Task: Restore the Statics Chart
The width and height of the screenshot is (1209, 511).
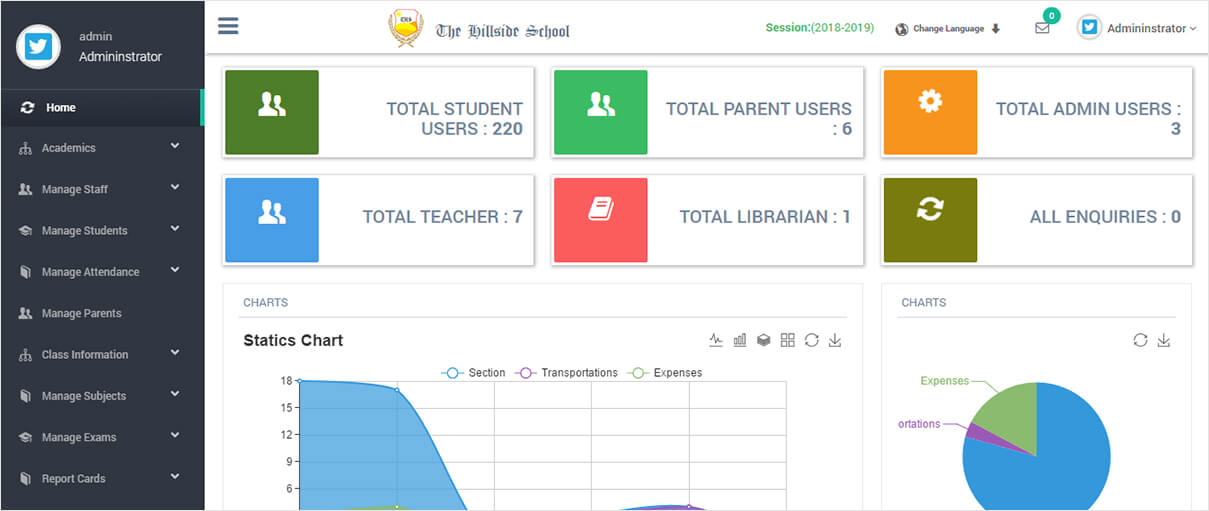Action: point(811,340)
